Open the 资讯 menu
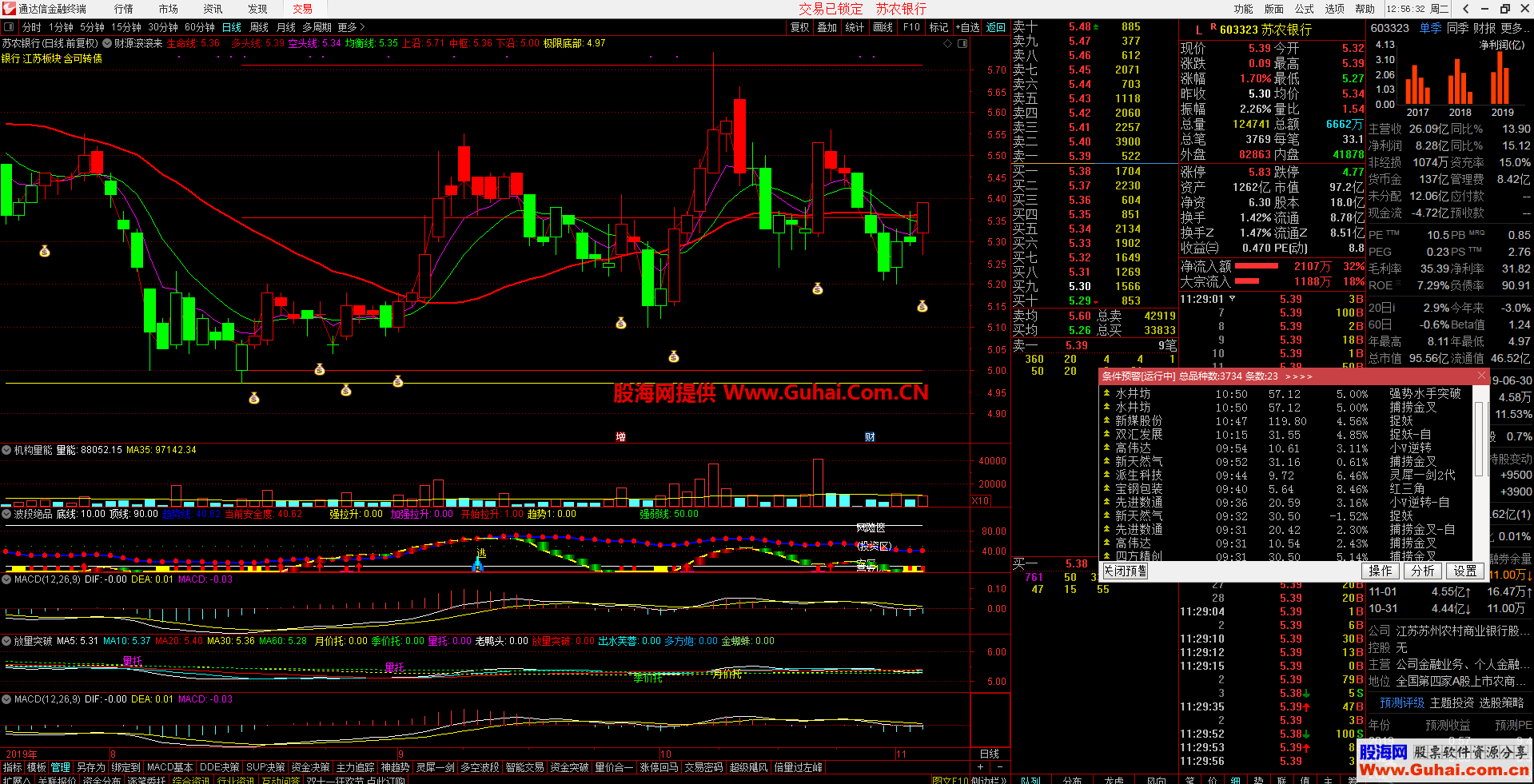The image size is (1534, 784). point(213,9)
